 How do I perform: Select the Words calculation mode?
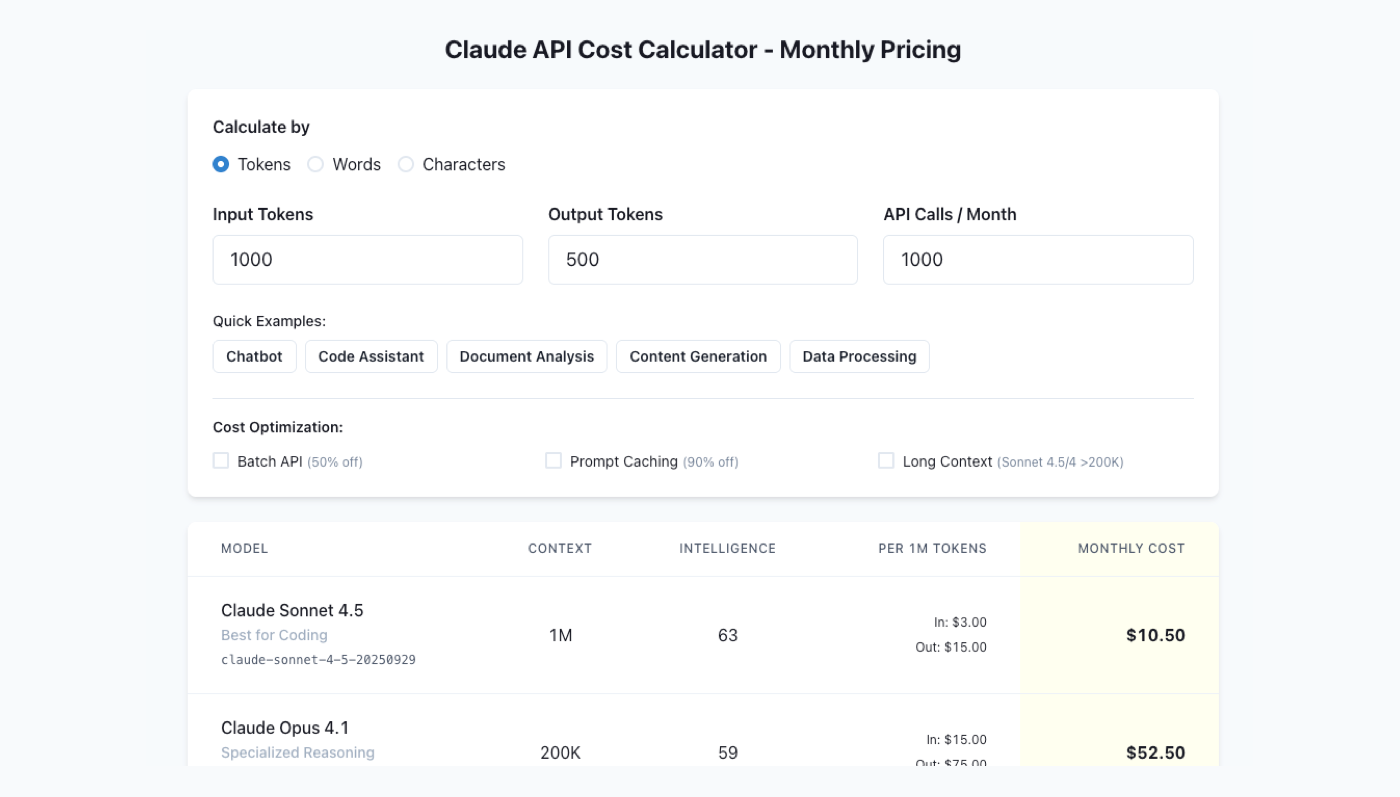pos(315,164)
